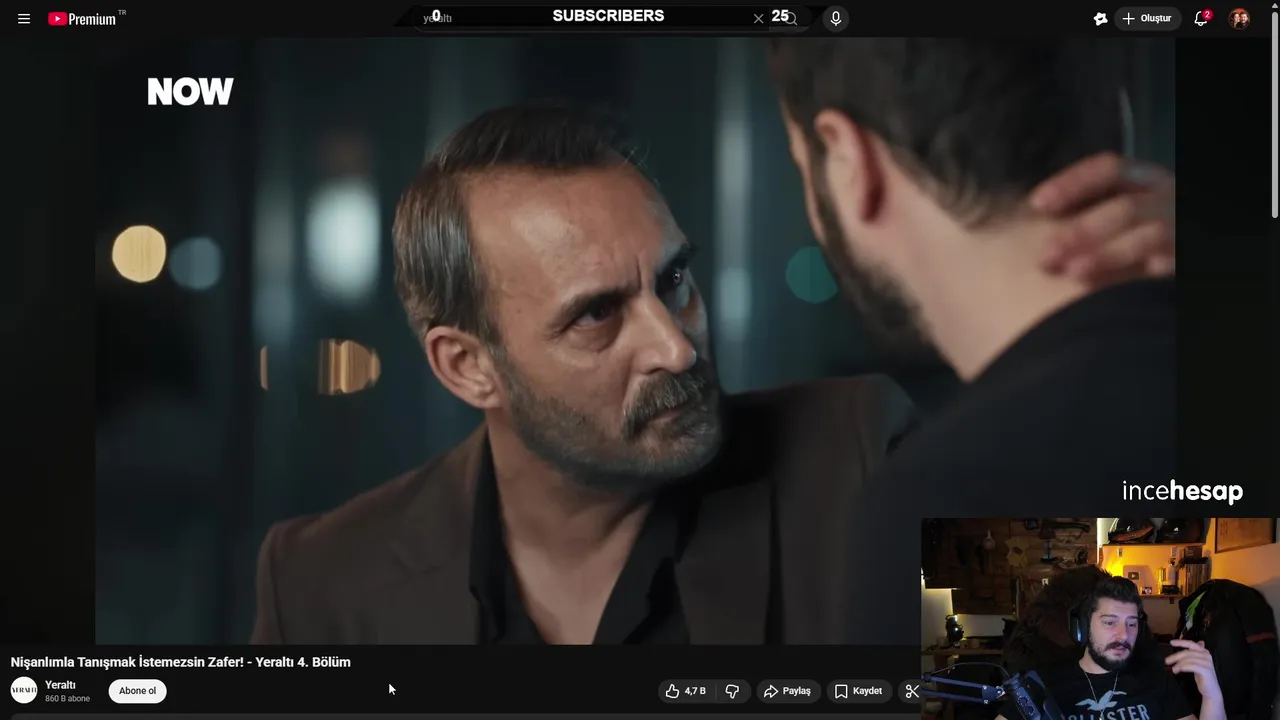Open the Yeraltı channel avatar

[24, 690]
